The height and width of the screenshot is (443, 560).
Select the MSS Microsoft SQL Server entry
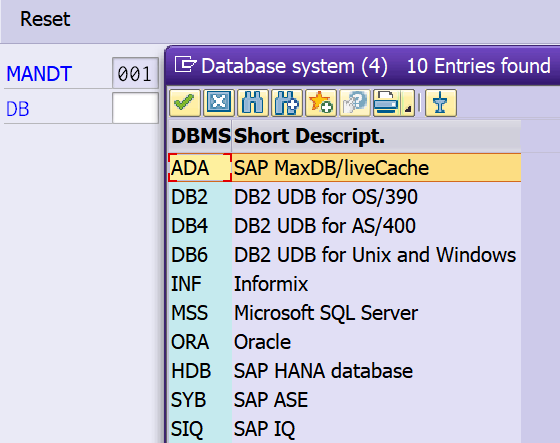(x=345, y=313)
